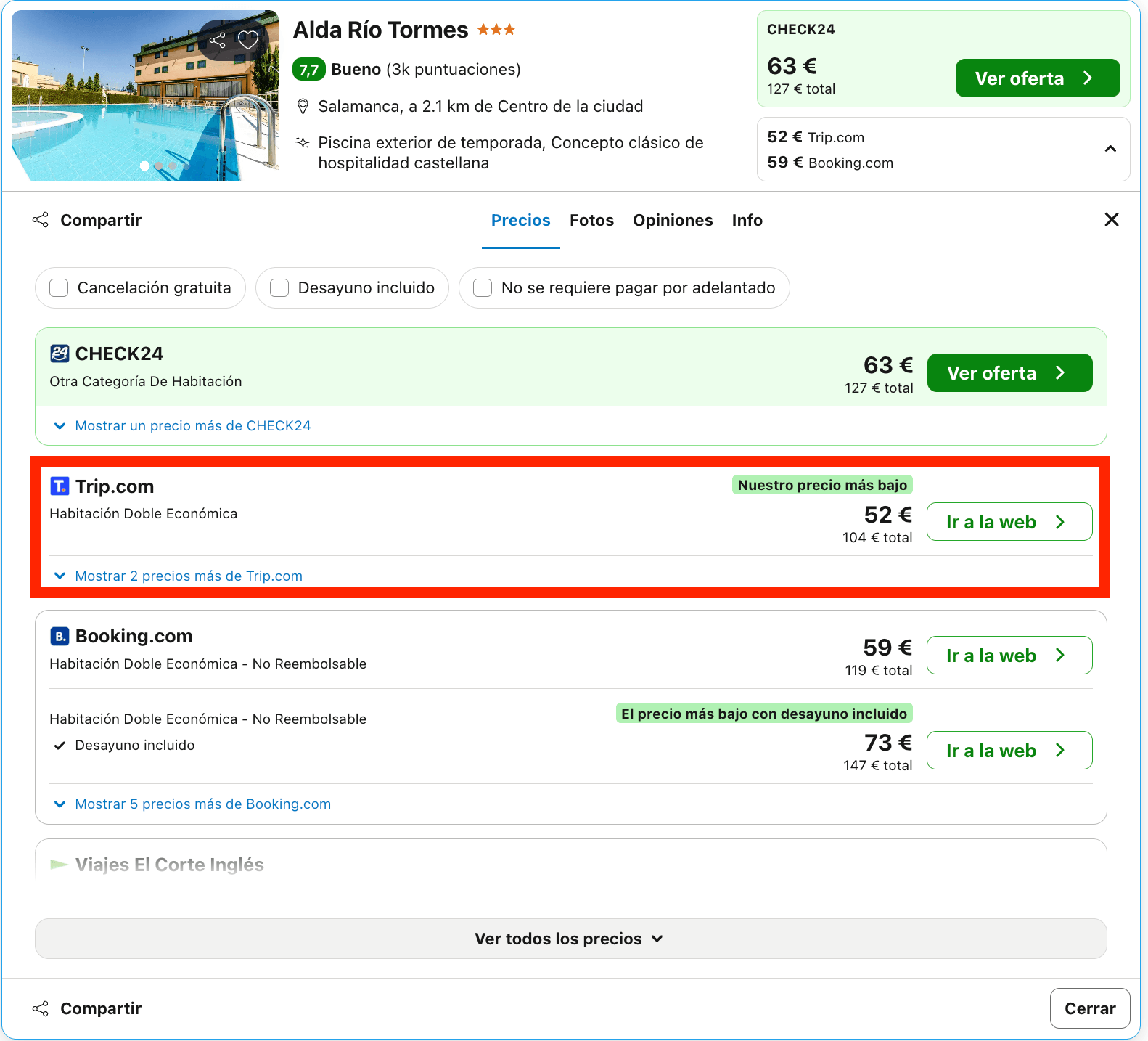
Task: Click Ver oferta in top CHECK24 box
Action: click(1038, 78)
